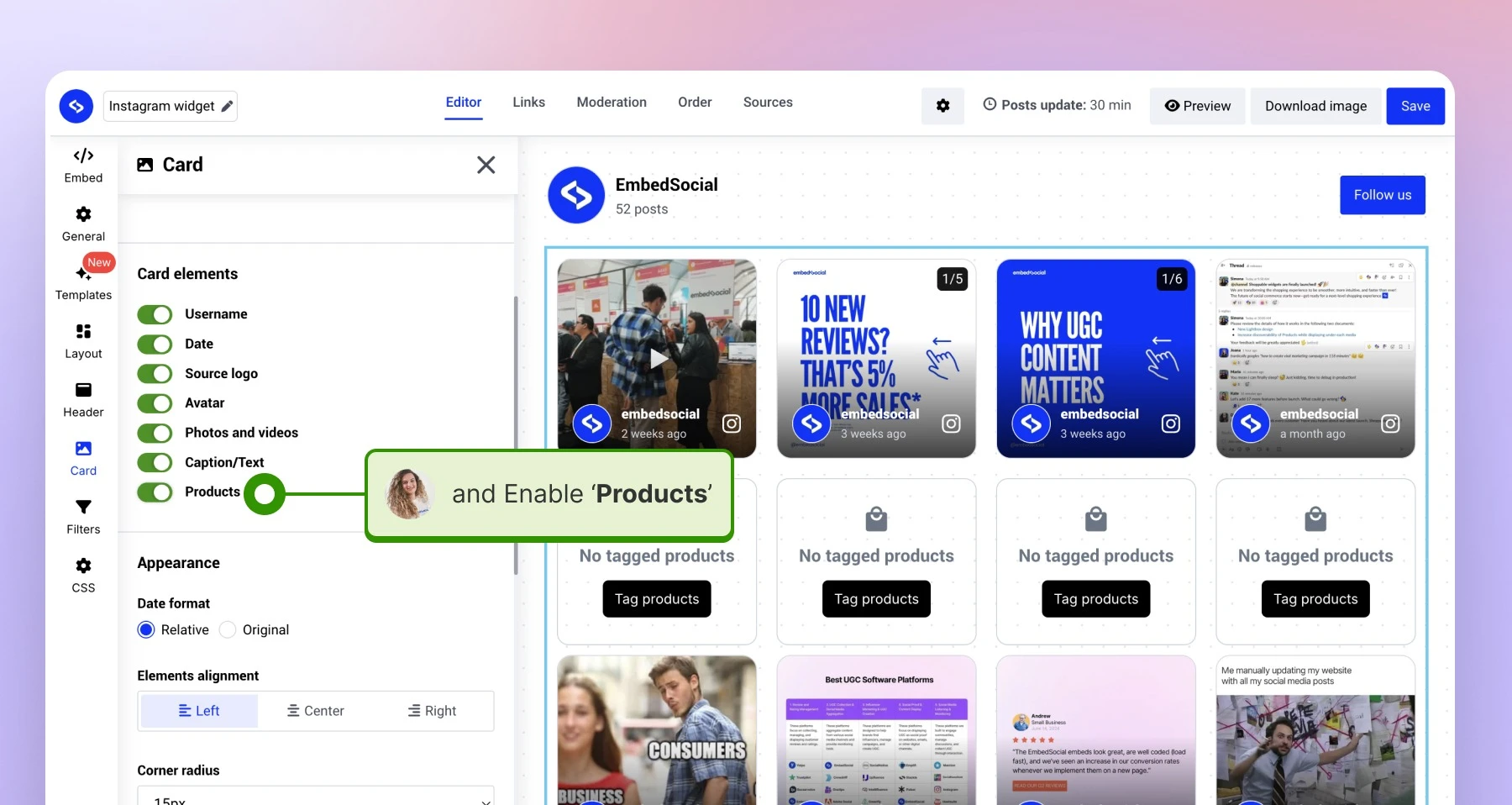Open the Corner radius dropdown
This screenshot has height=805, width=1512.
coord(316,796)
